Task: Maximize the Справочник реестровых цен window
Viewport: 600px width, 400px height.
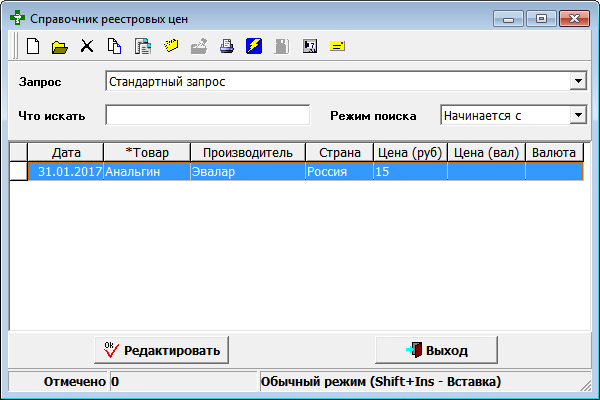Action: pyautogui.click(x=541, y=18)
